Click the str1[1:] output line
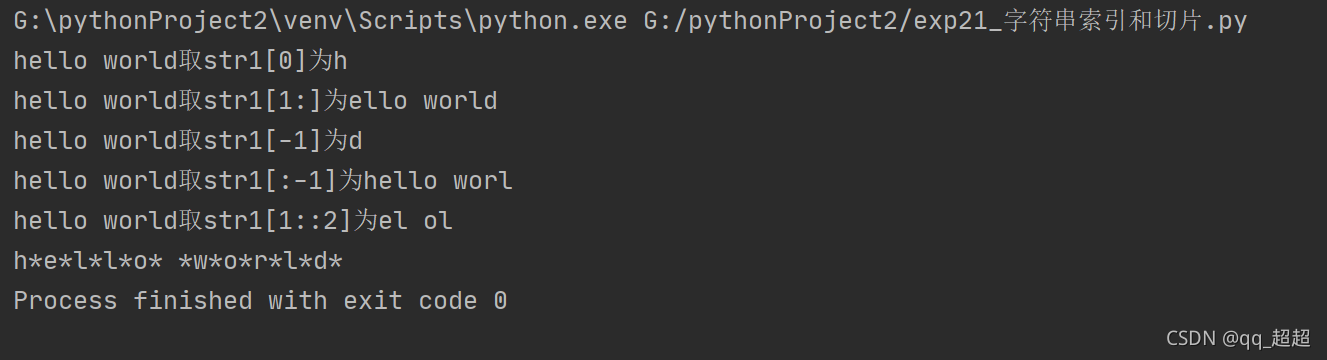Viewport: 1327px width, 360px height. click(x=255, y=101)
